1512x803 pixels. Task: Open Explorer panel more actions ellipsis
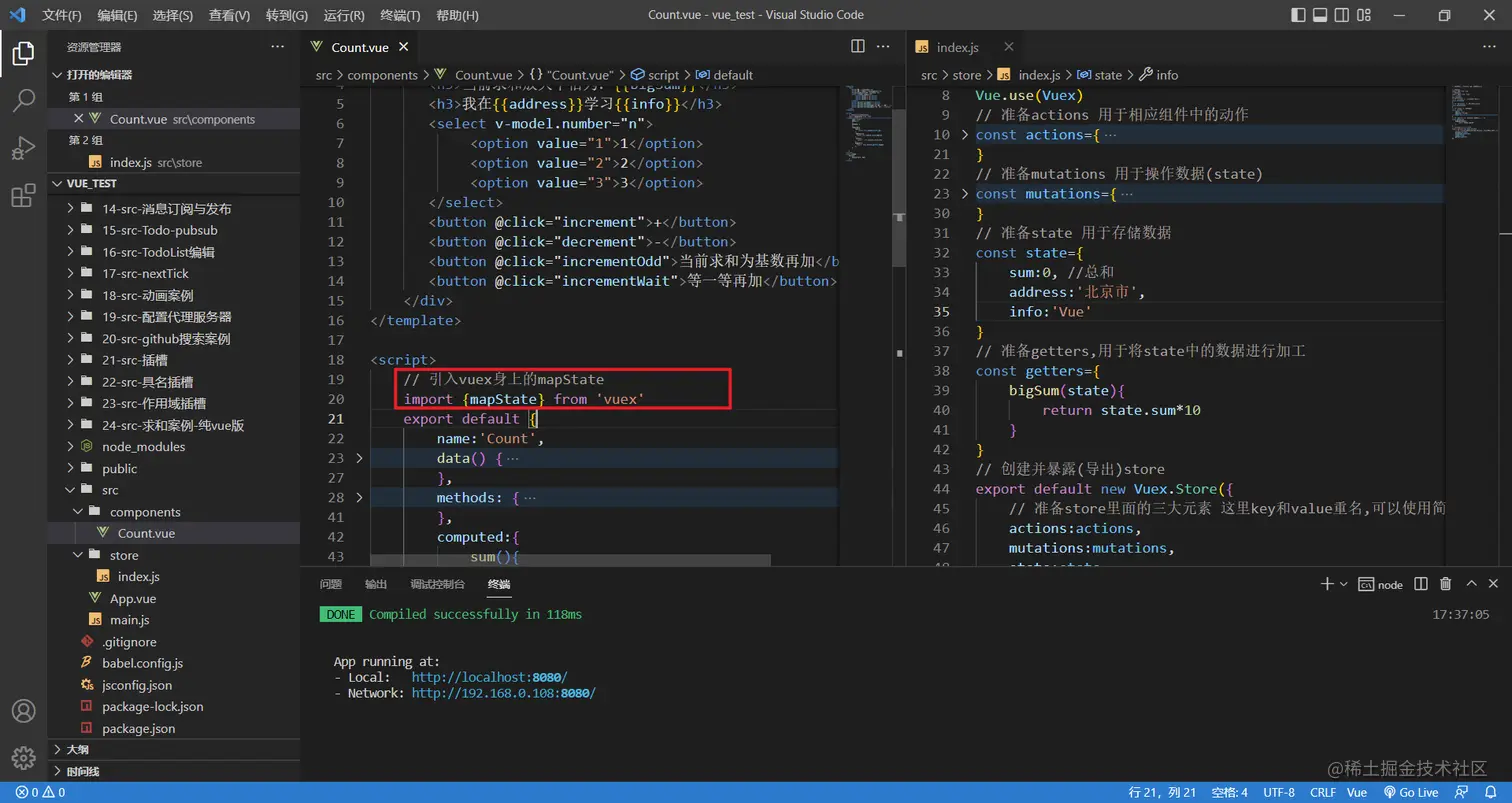click(278, 47)
